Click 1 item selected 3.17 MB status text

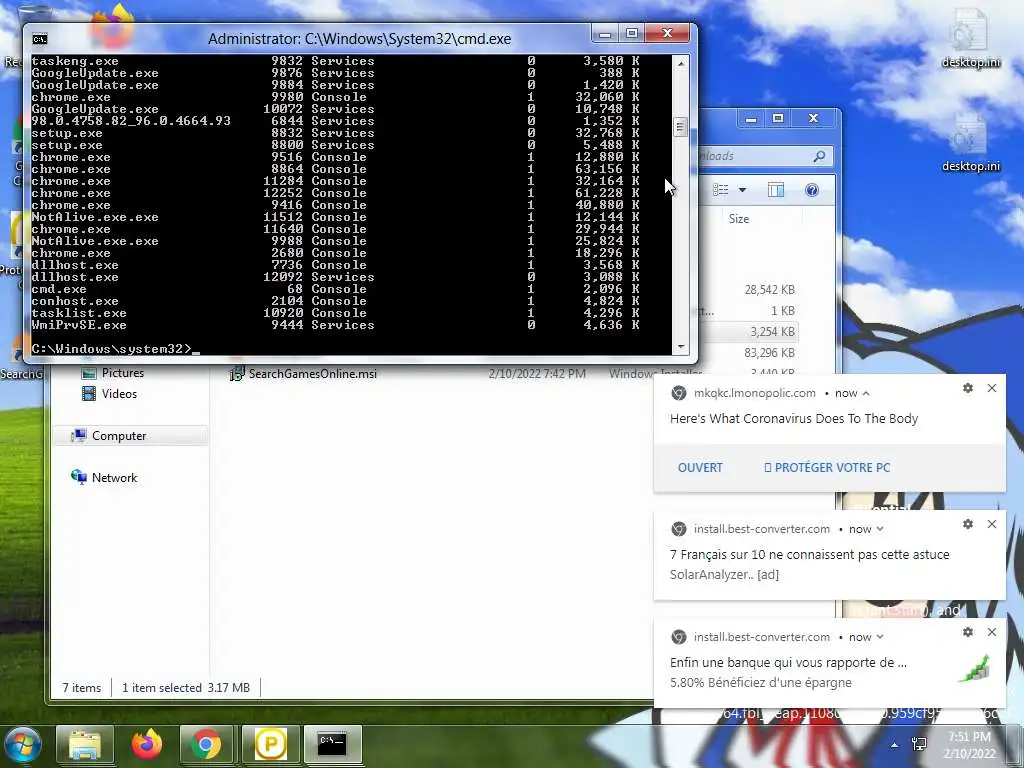(x=185, y=688)
